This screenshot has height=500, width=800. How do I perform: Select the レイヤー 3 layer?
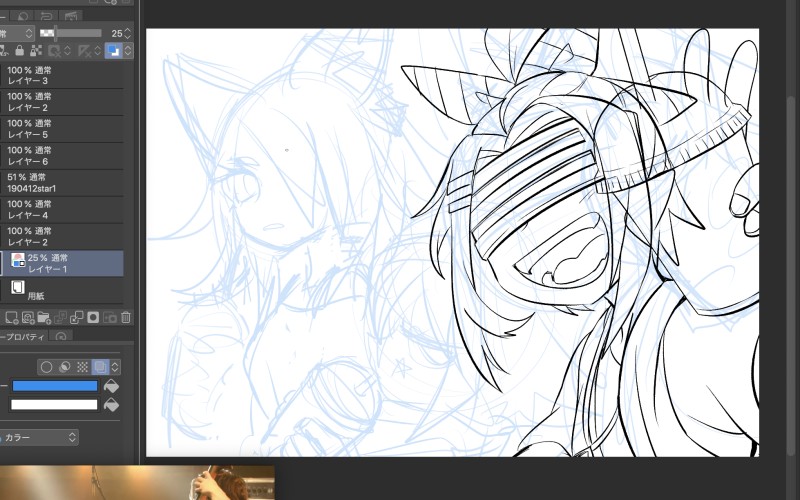(x=62, y=76)
